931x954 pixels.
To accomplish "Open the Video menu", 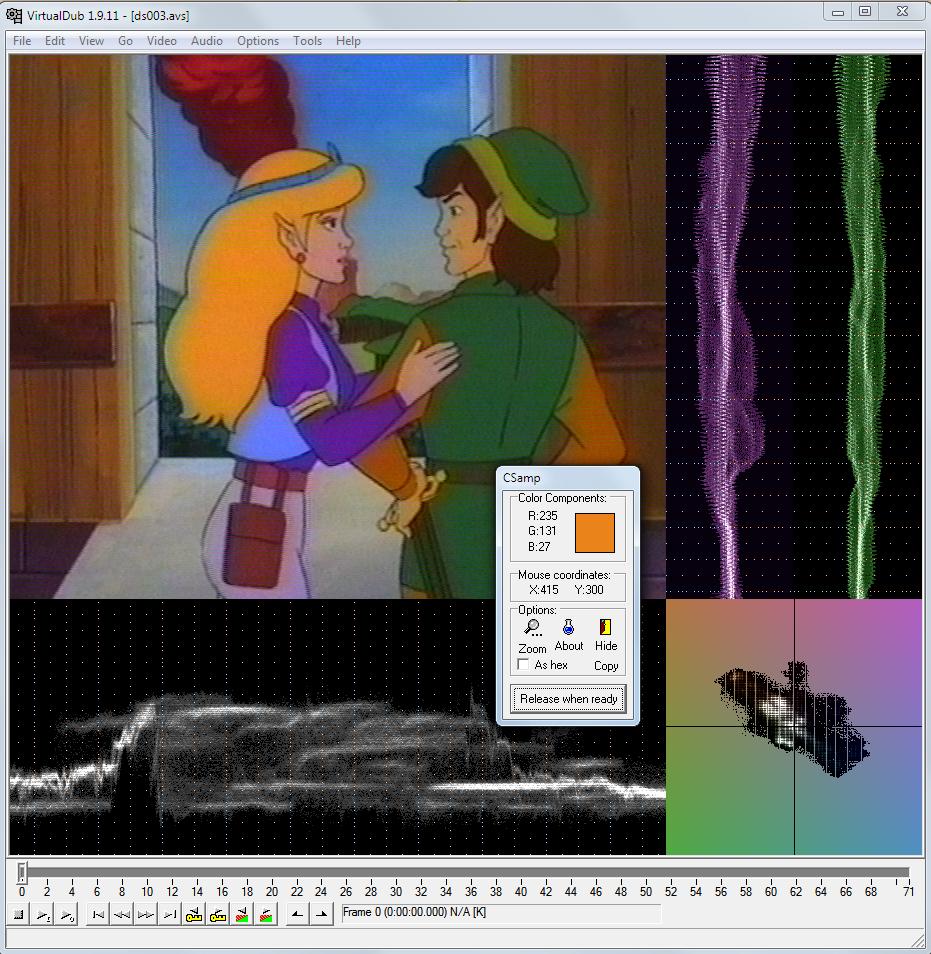I will point(162,41).
